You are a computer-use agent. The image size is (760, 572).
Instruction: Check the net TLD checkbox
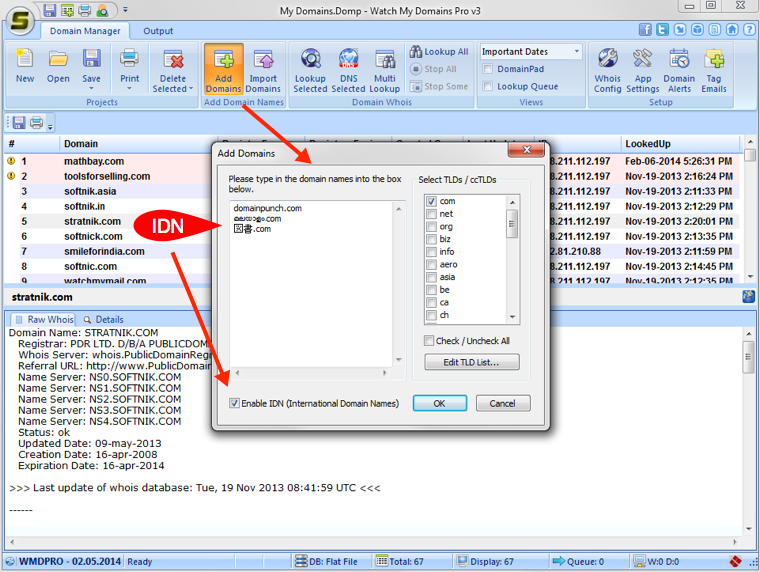pos(431,214)
